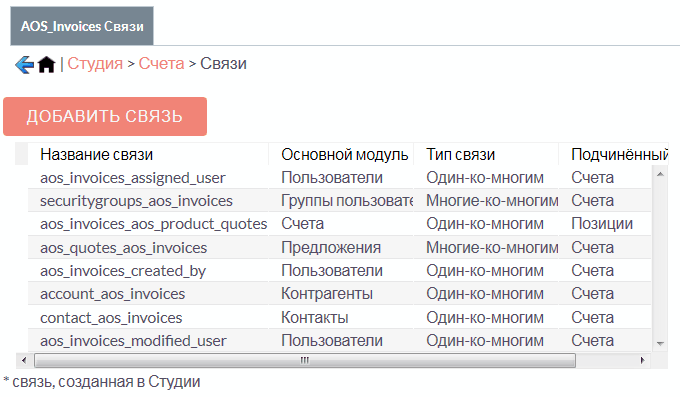Screen dimensions: 680x397
Task: Open the aos_quotes_aos_invoices relationship
Action: point(124,247)
